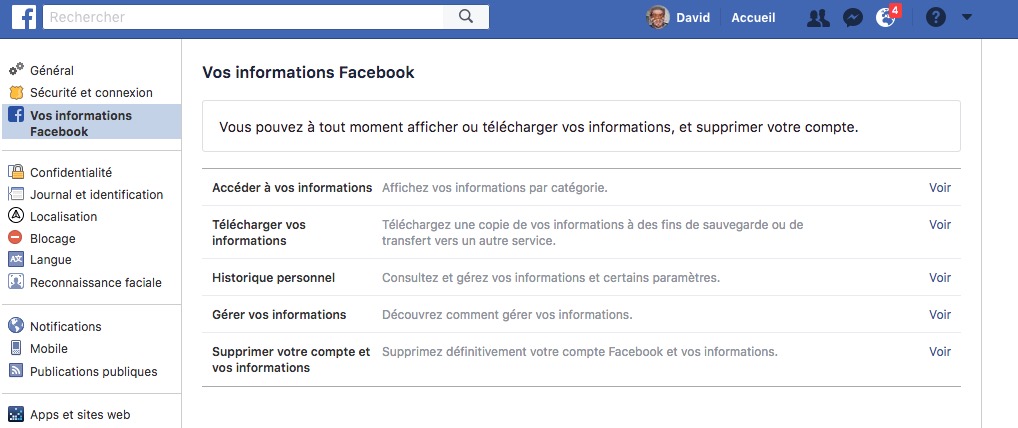1018x428 pixels.
Task: Click David's profile picture thumbnail
Action: coord(658,18)
